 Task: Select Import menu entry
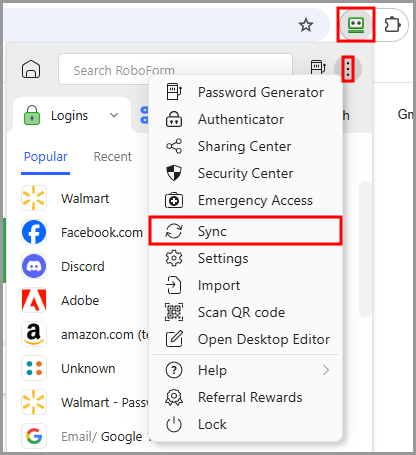[245, 285]
